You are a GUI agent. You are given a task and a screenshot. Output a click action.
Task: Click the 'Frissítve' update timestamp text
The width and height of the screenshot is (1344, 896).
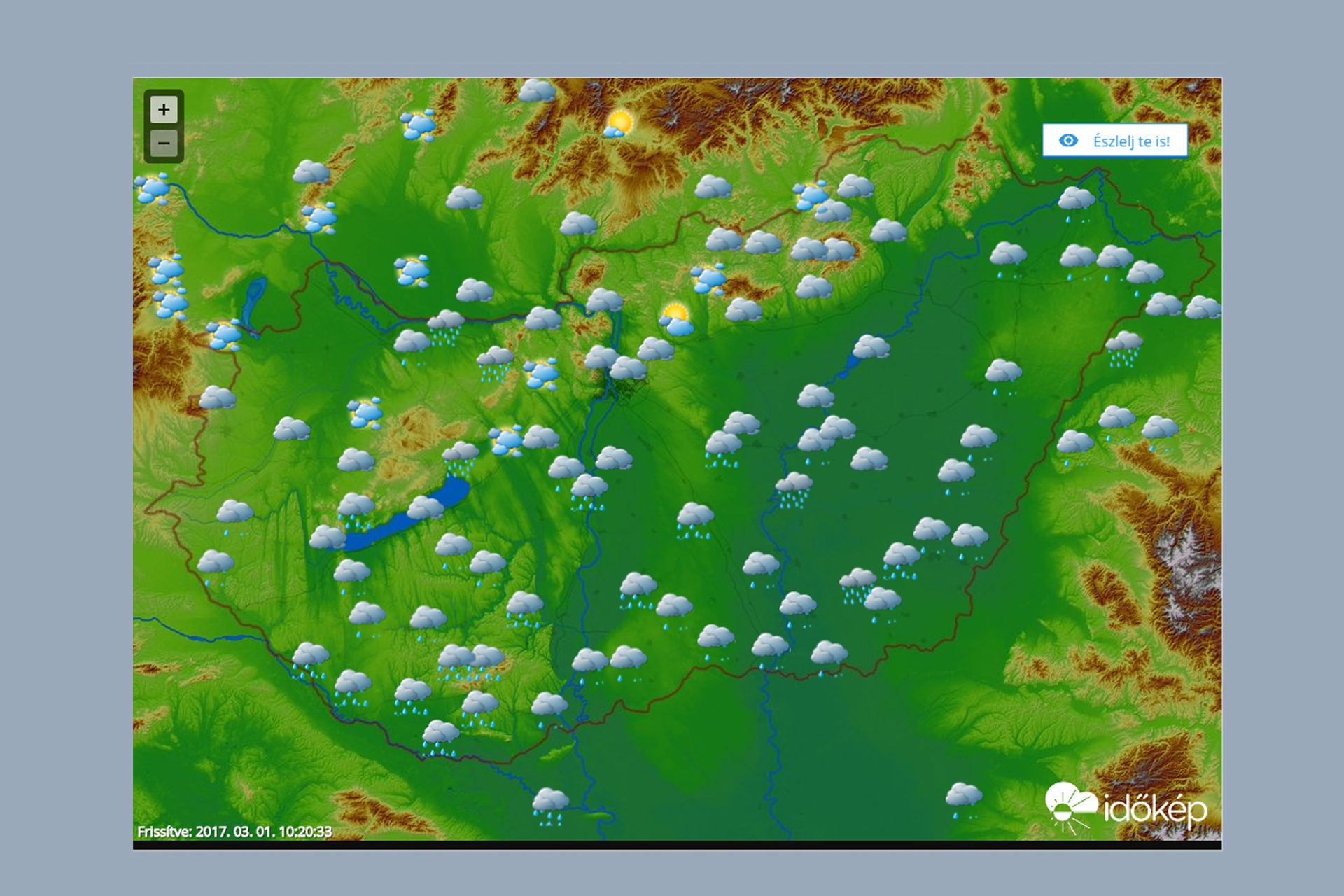[x=234, y=832]
